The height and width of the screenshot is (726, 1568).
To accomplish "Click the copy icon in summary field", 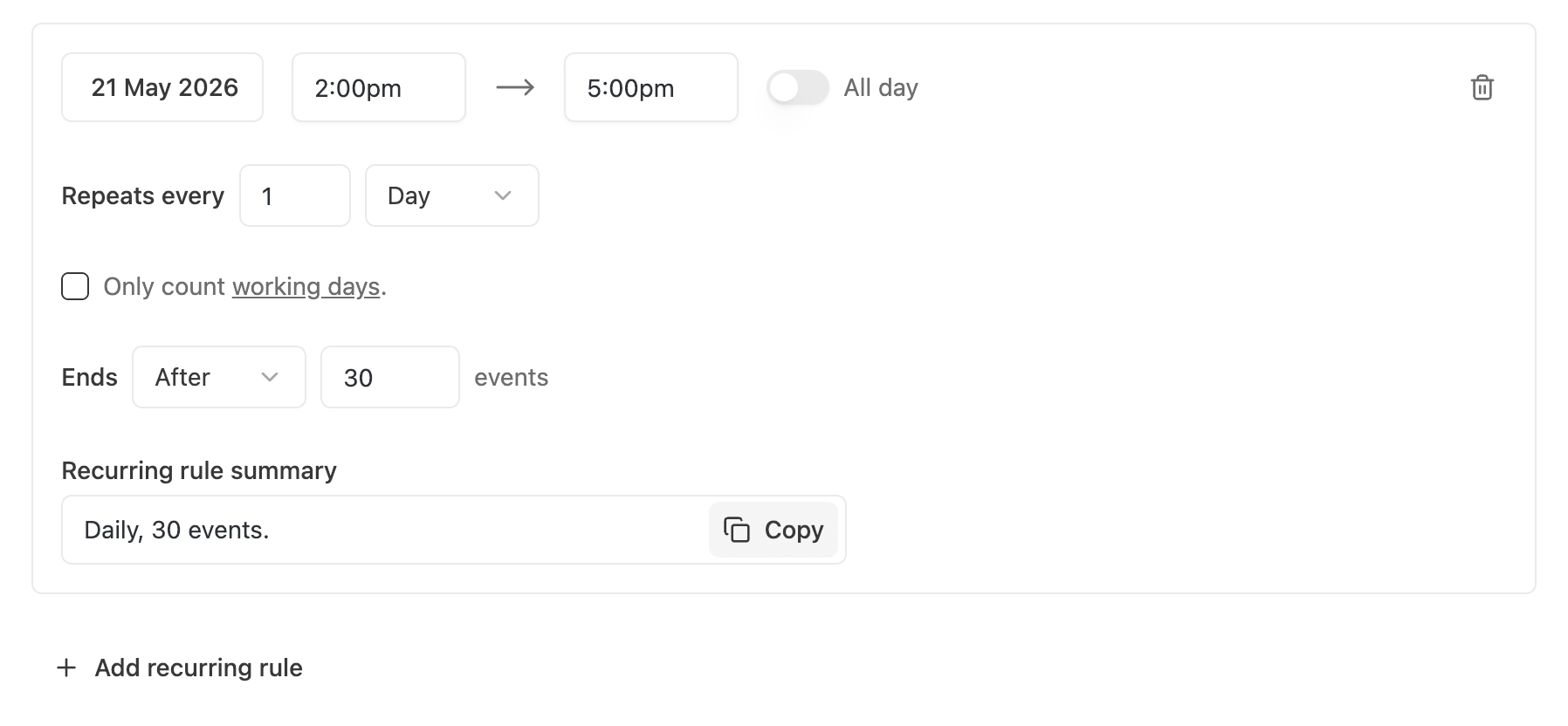I will coord(736,530).
